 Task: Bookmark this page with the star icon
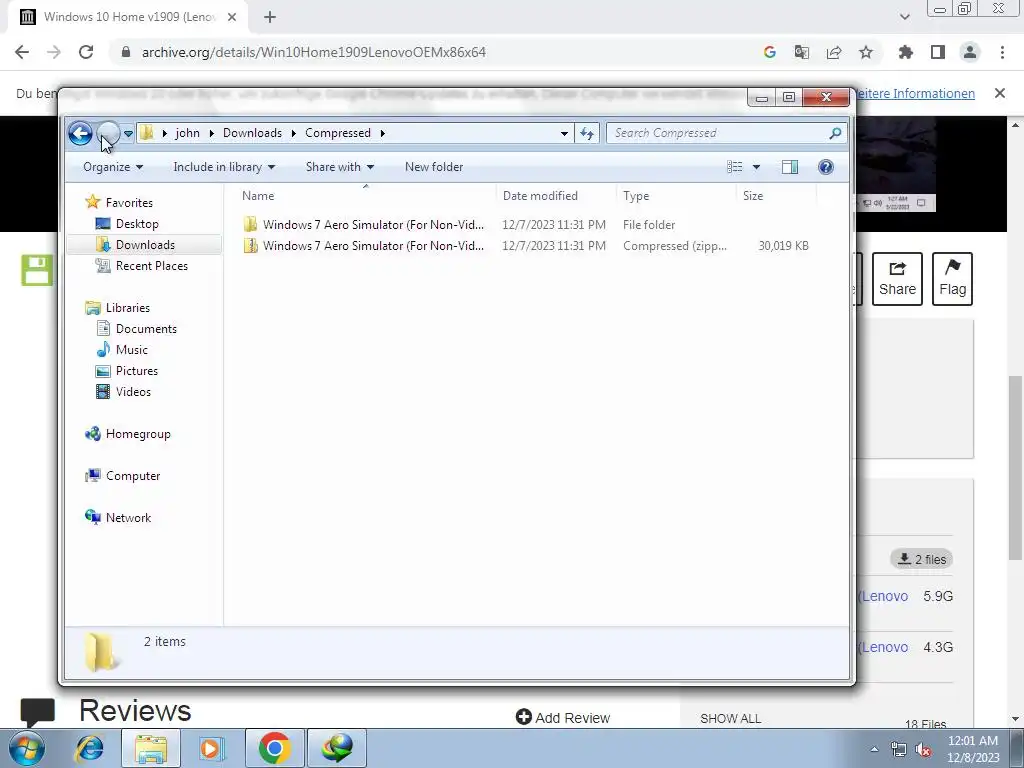tap(865, 52)
